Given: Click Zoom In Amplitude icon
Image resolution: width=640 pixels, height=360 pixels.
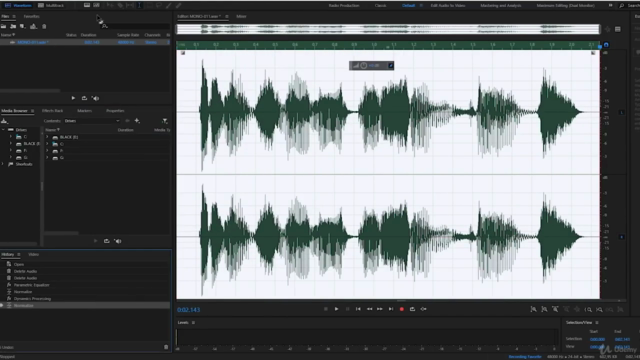Looking at the screenshot, I should click(533, 309).
